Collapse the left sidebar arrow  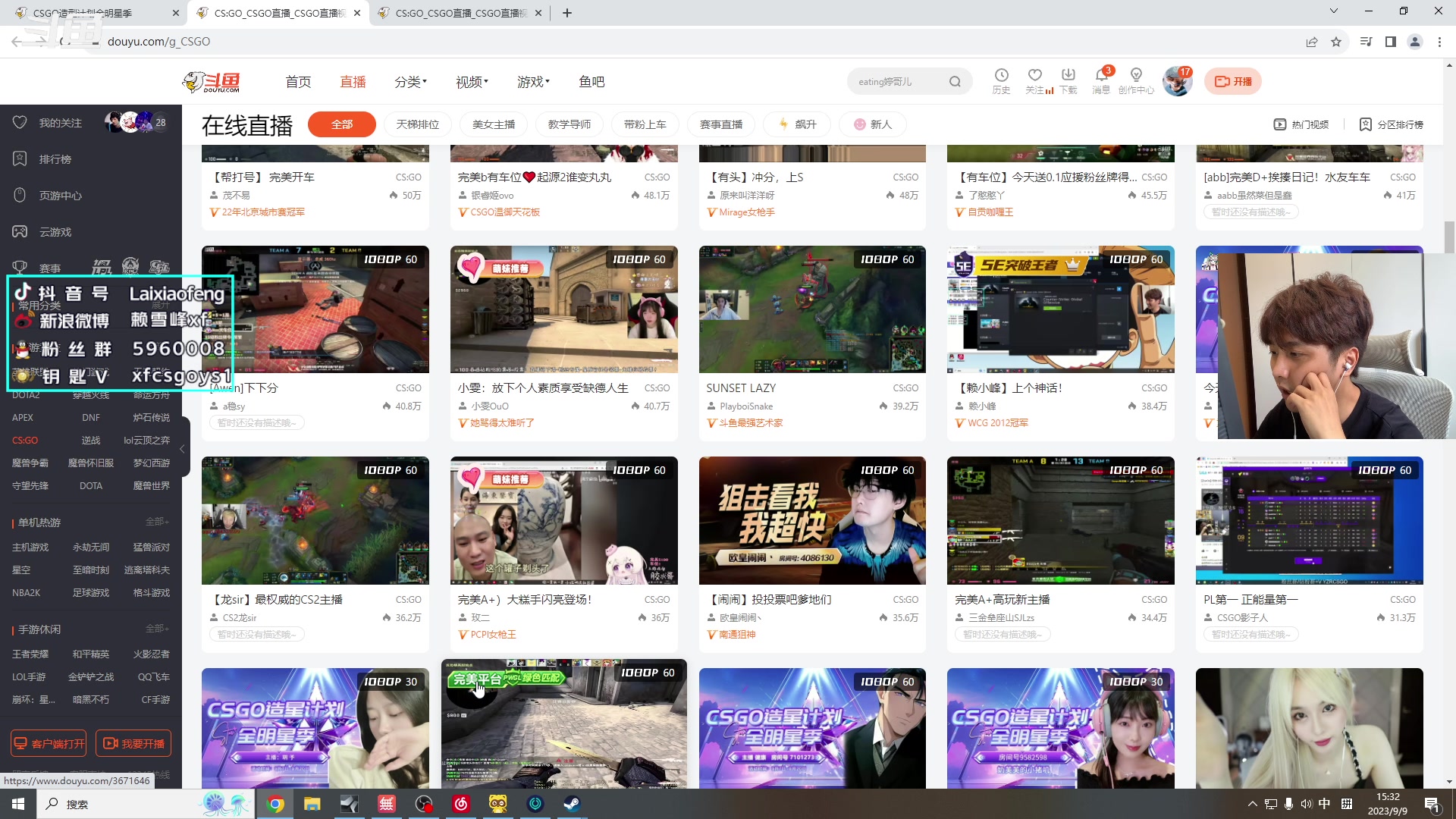[183, 449]
